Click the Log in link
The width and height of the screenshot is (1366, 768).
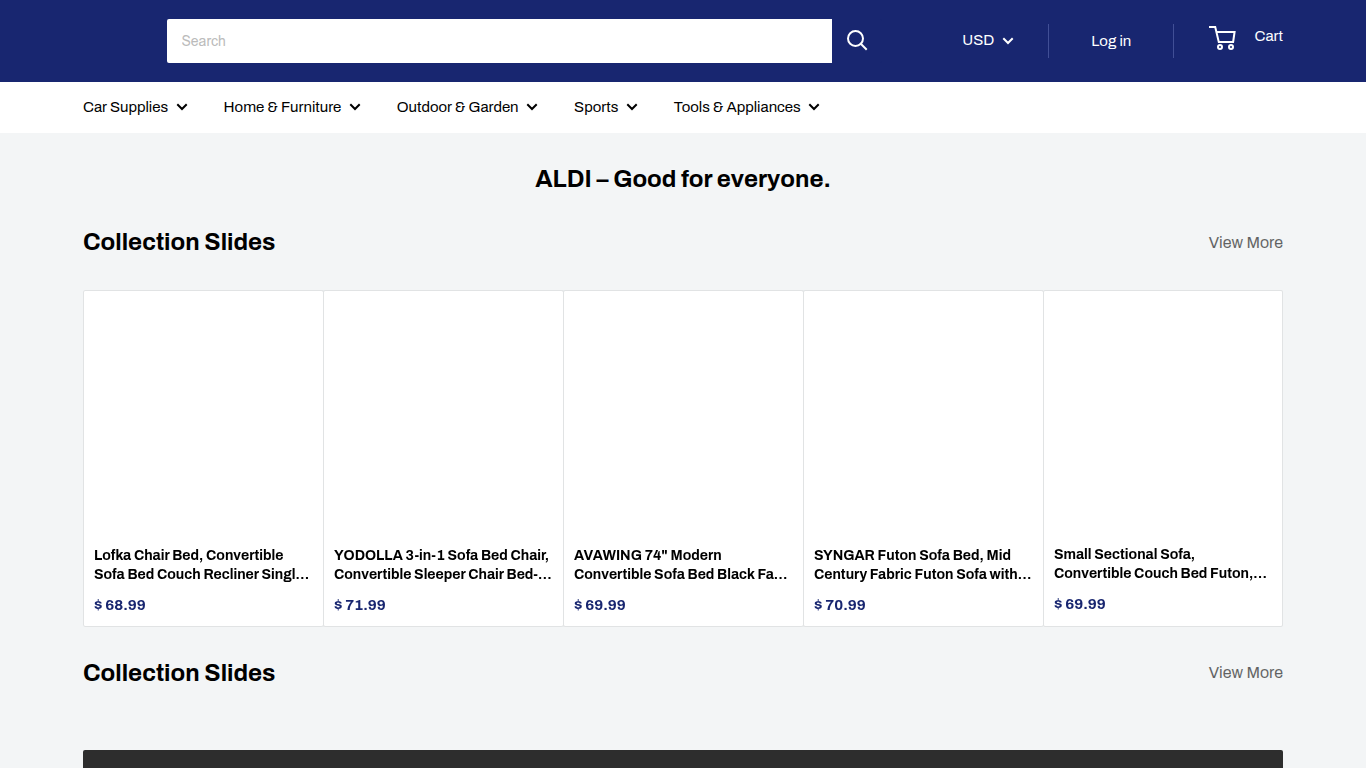coord(1111,41)
